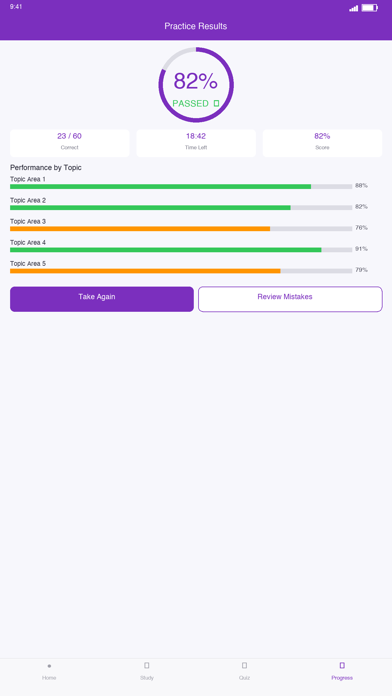
Task: Tap the 82% Score card
Action: 322,143
